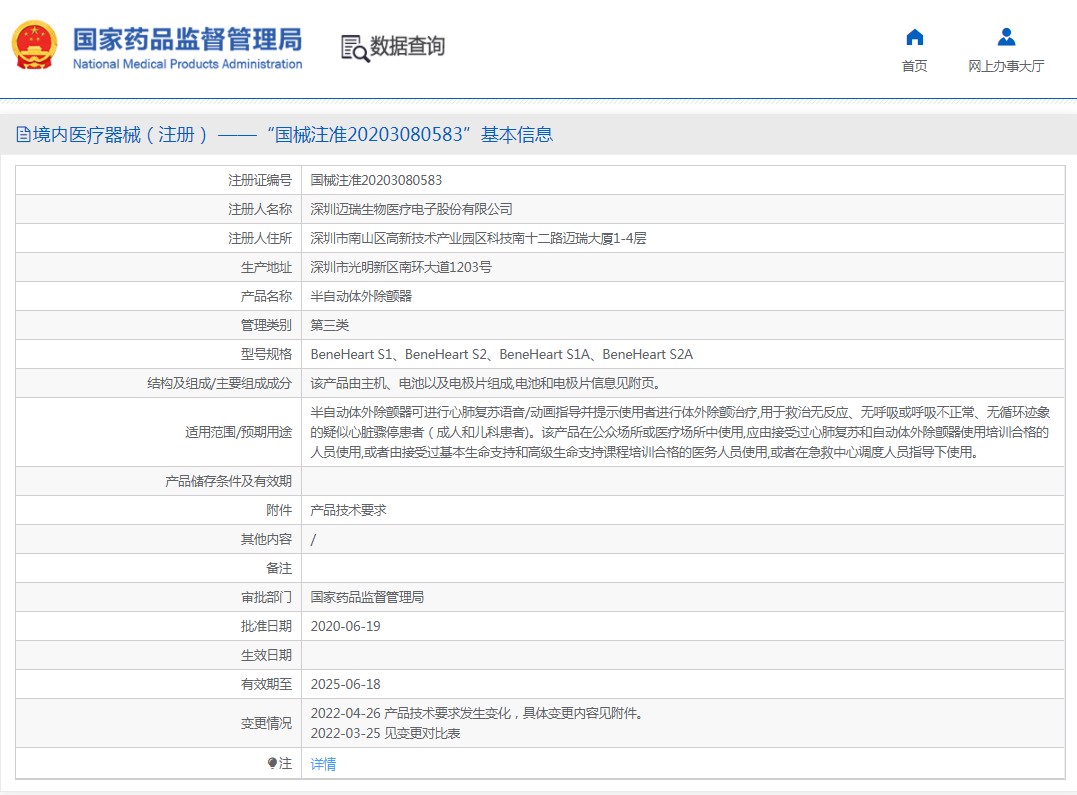Click the home house icon
Image resolution: width=1077 pixels, height=795 pixels.
click(x=914, y=38)
